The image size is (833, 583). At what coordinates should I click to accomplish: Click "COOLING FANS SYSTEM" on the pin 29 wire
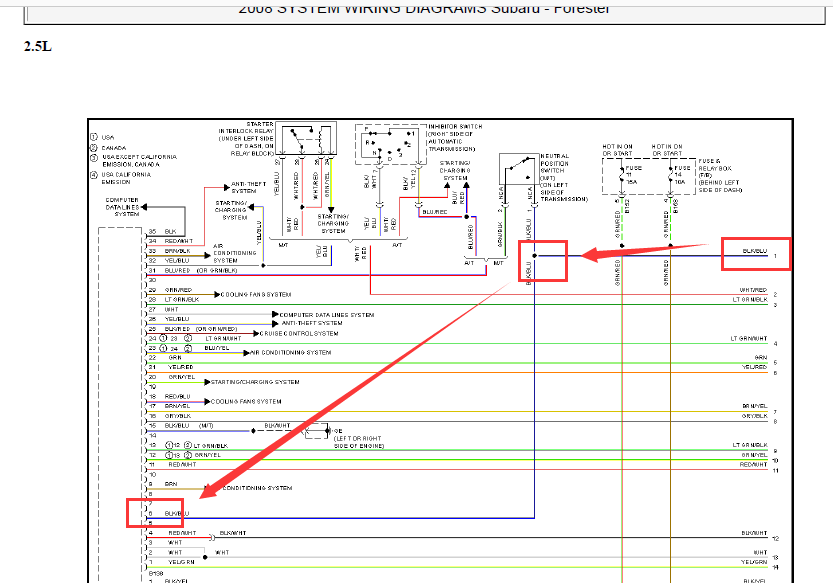(x=256, y=294)
